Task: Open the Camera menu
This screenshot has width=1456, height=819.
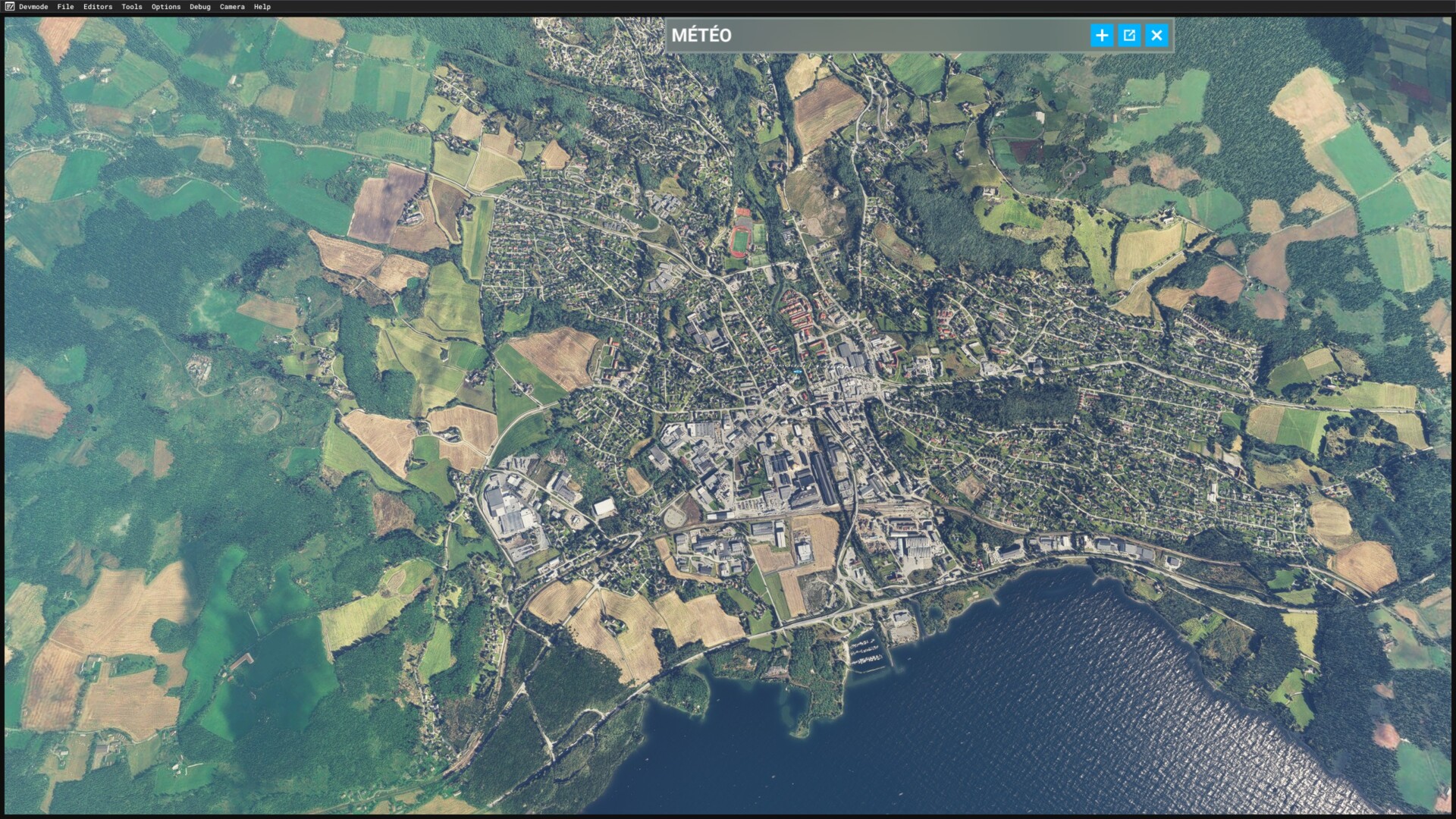Action: [232, 7]
